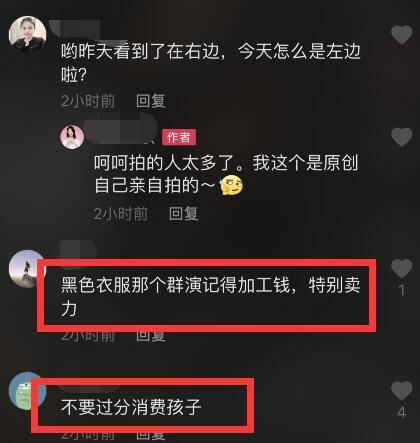Image resolution: width=420 pixels, height=443 pixels.
Task: Tap the first commenter's blurred username
Action: 83,30
